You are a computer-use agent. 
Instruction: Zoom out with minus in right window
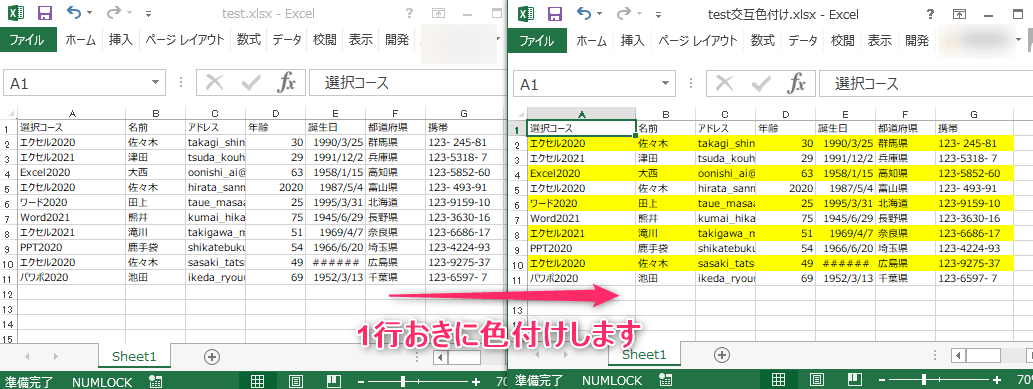click(883, 380)
